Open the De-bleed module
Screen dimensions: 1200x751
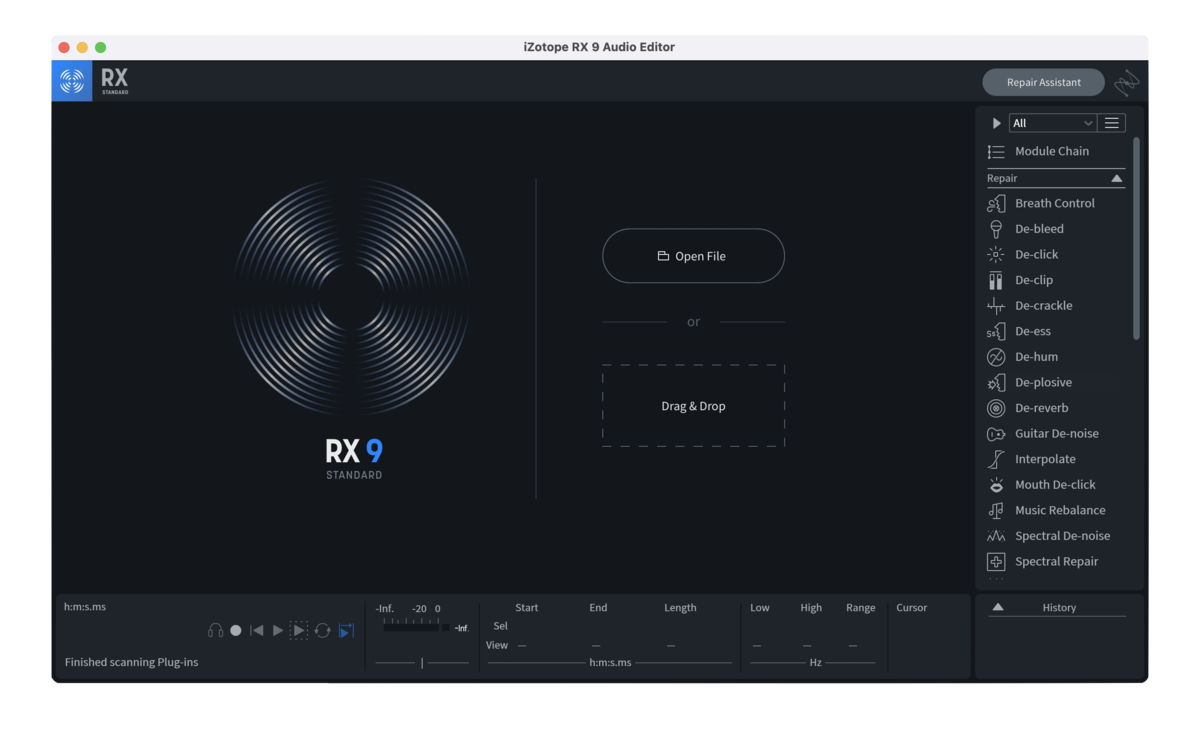[x=1025, y=229]
